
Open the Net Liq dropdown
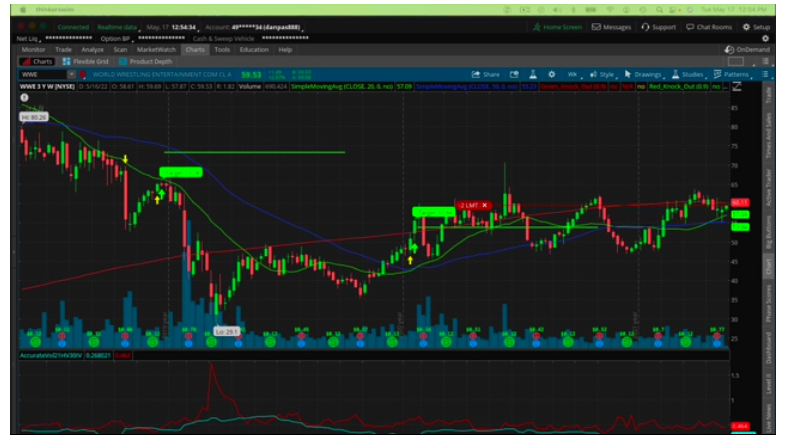[x=28, y=38]
